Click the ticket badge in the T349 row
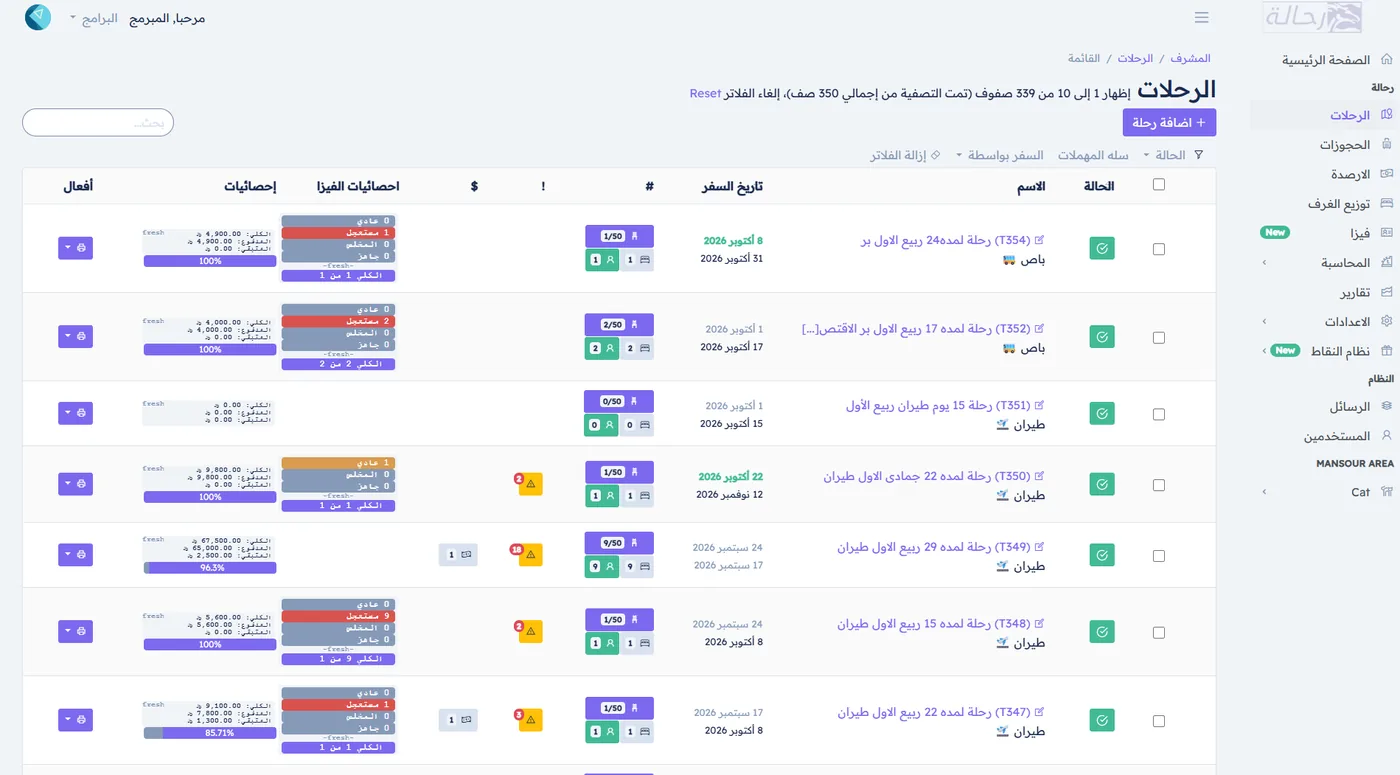Screen dimensions: 1400x775 [458, 555]
